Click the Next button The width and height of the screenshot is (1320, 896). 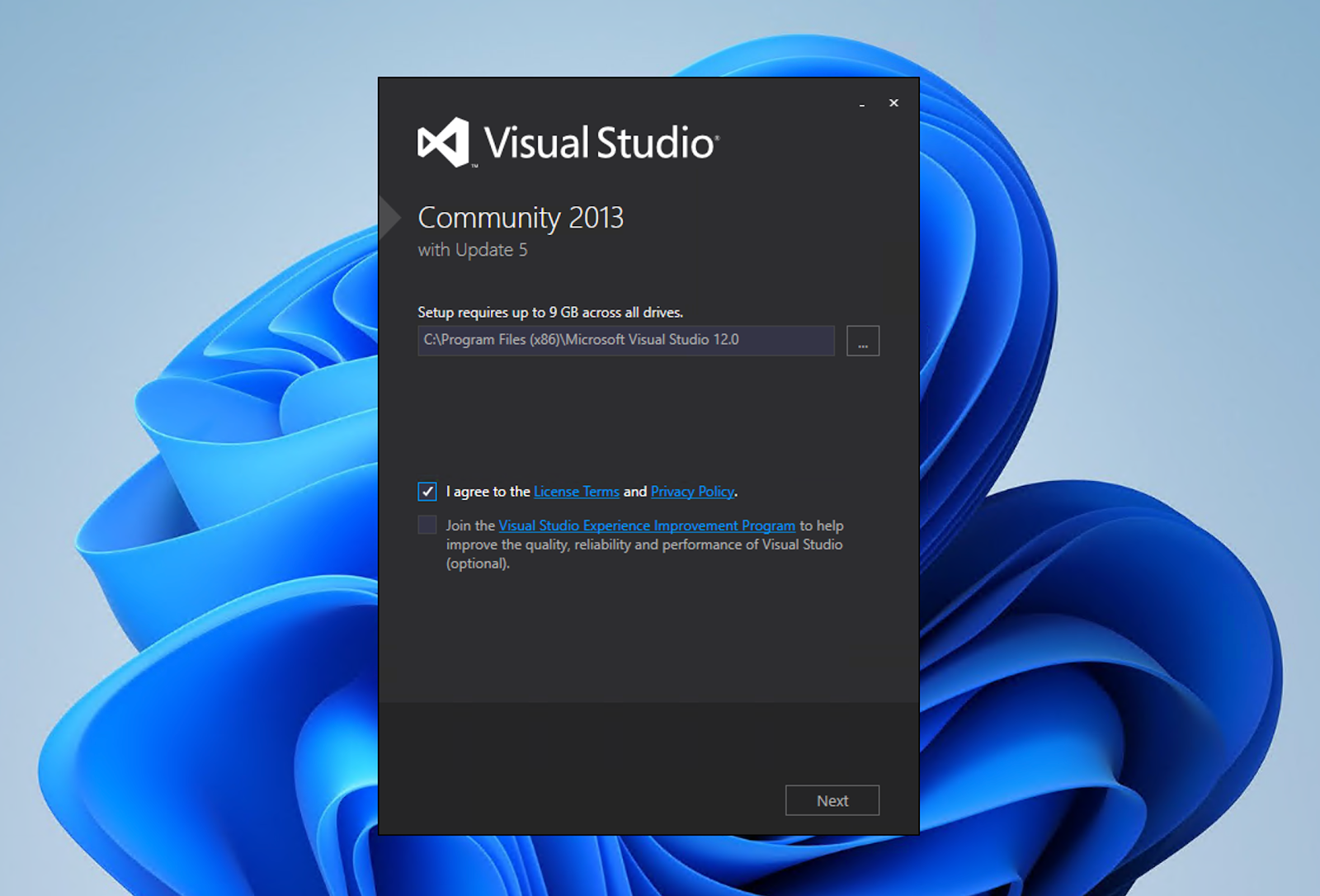point(832,800)
